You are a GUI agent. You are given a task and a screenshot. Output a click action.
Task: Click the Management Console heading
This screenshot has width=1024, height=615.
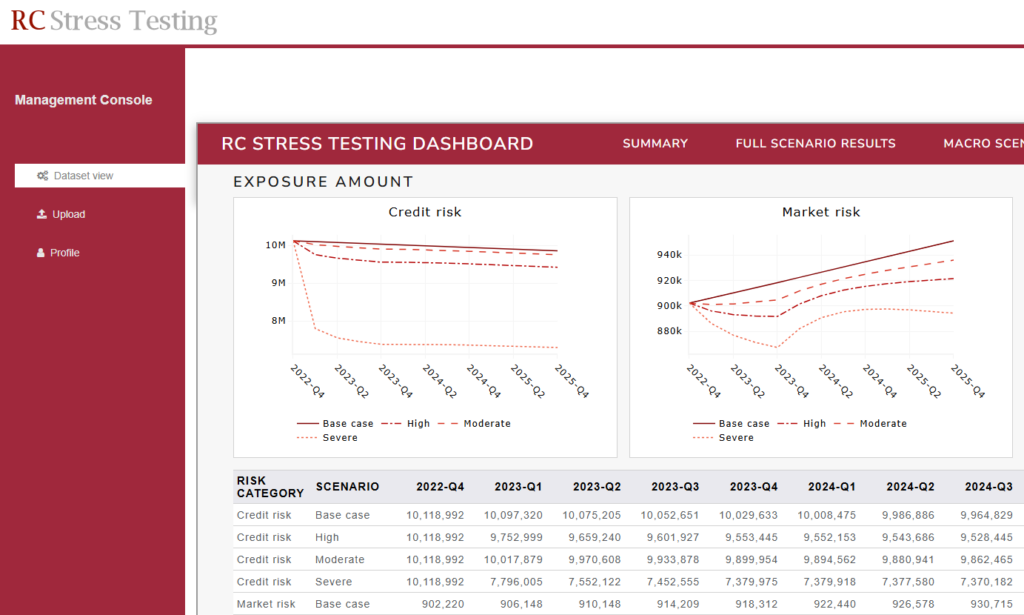[x=84, y=100]
